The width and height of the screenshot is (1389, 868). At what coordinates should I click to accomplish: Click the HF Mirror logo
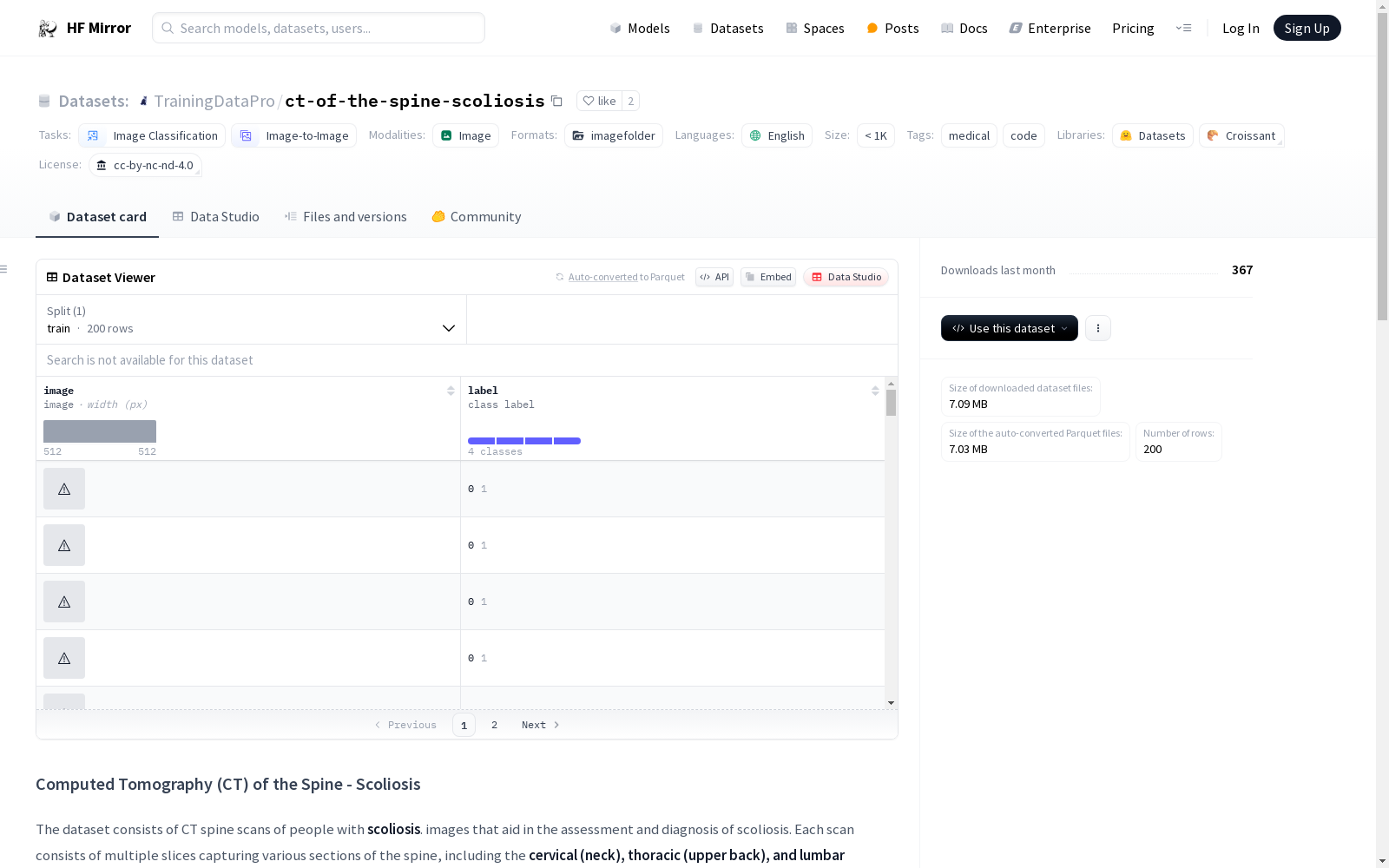84,28
